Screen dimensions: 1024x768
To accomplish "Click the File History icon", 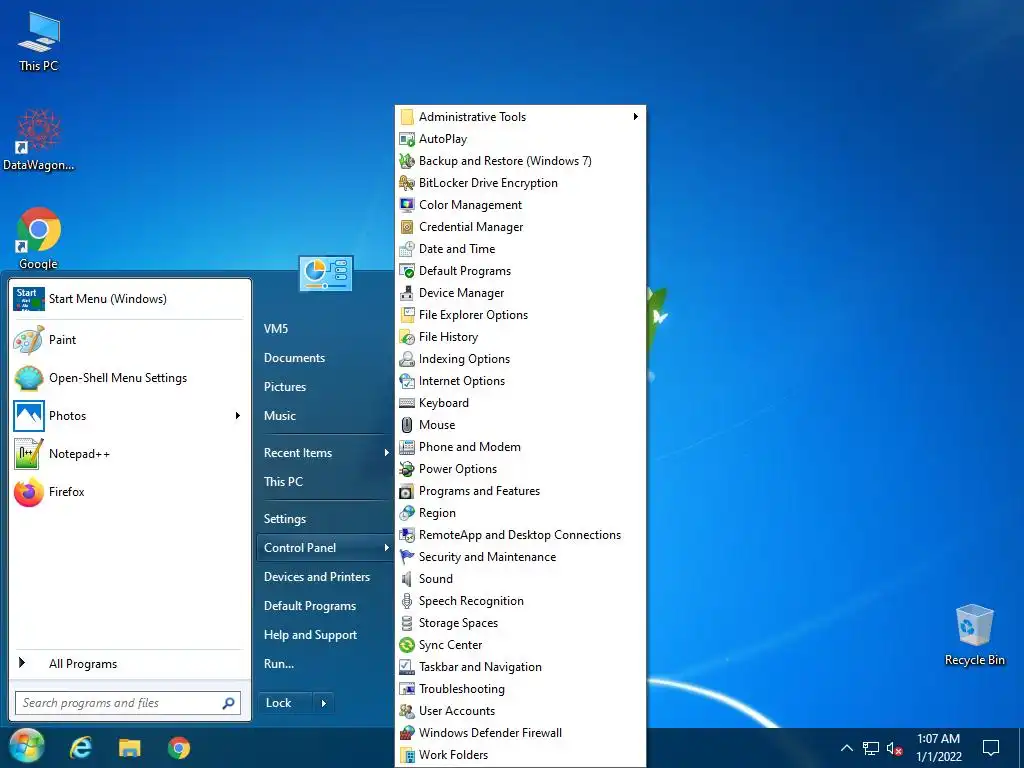I will click(x=407, y=337).
